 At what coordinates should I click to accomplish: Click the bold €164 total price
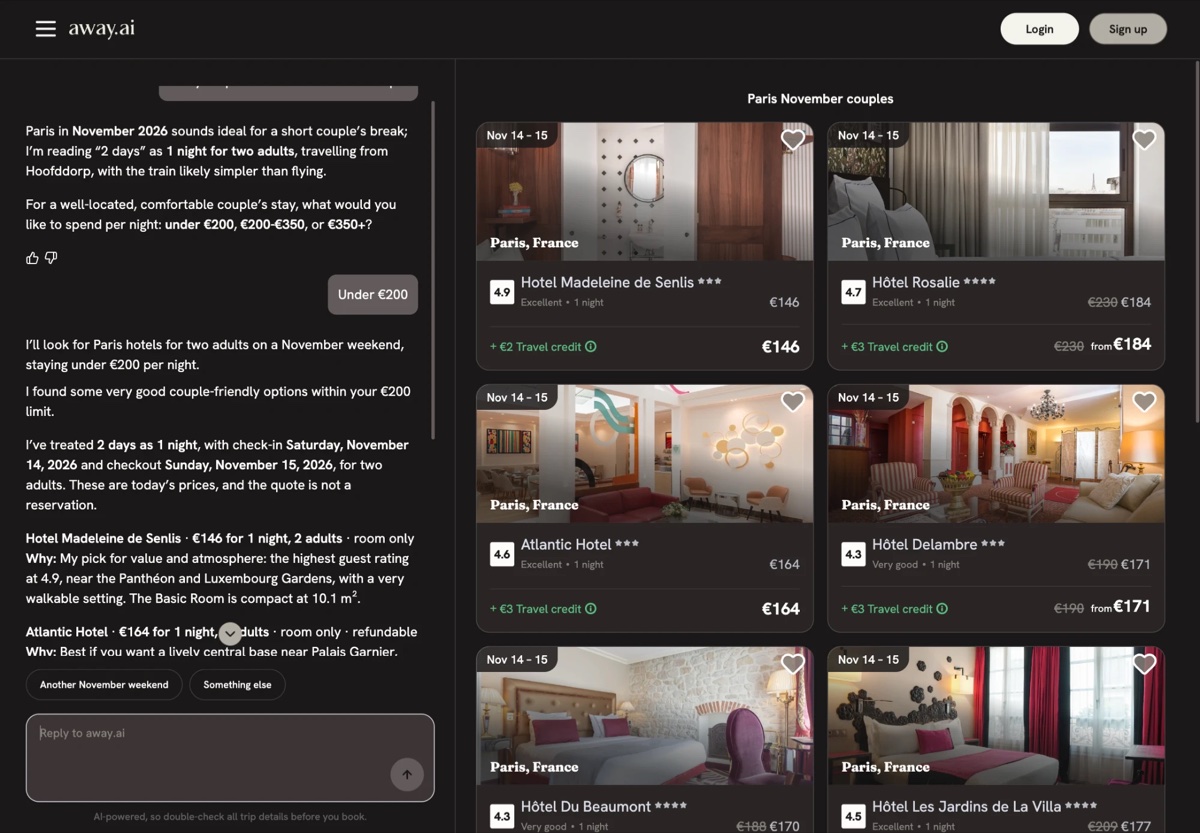click(x=780, y=609)
